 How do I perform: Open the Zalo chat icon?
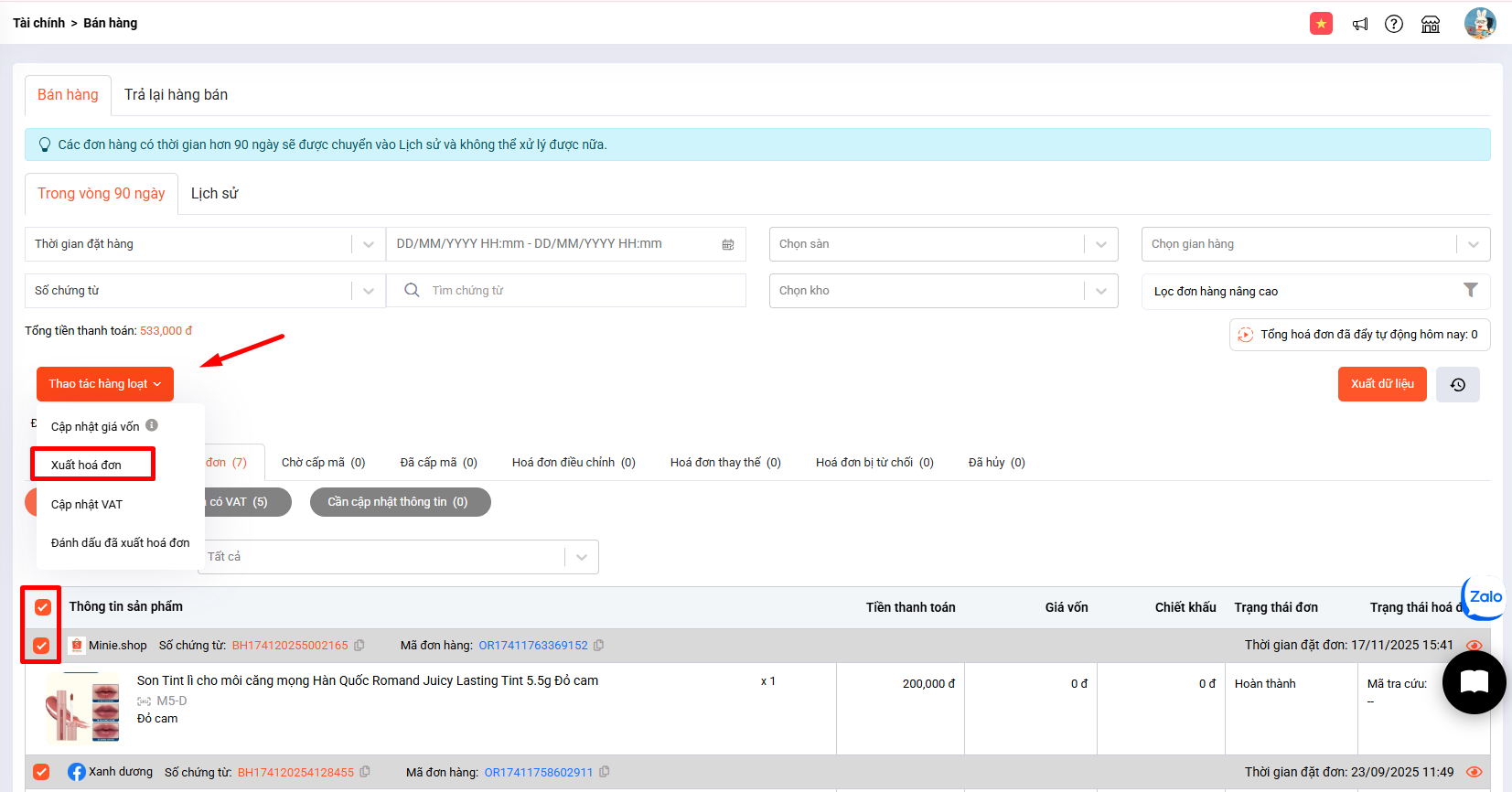point(1485,597)
